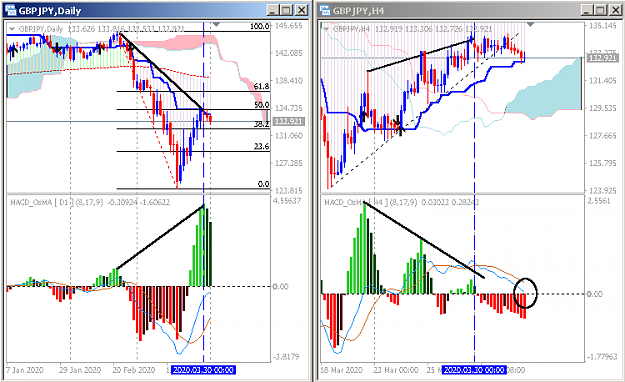
Task: Click the 142.085 price axis value
Action: (289, 53)
